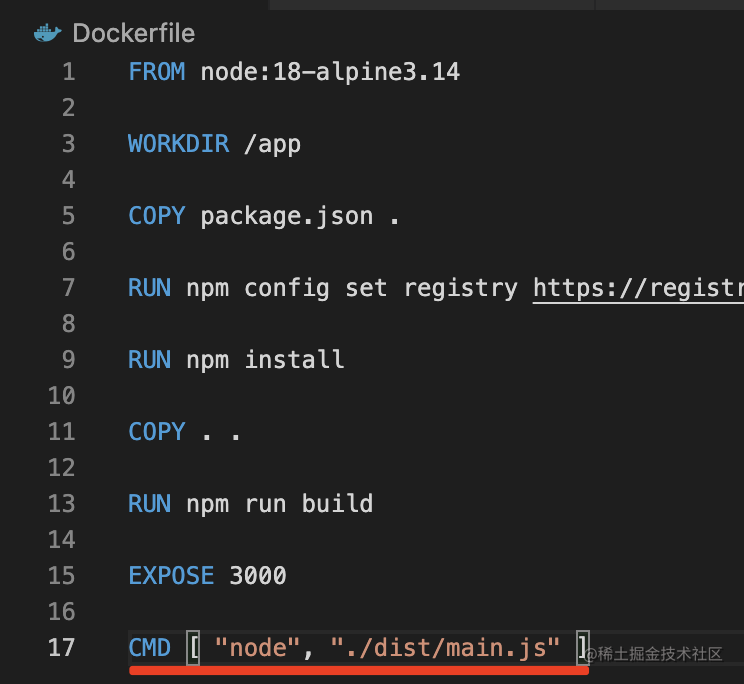
Task: Click the opening bracket after CMD
Action: tap(193, 647)
